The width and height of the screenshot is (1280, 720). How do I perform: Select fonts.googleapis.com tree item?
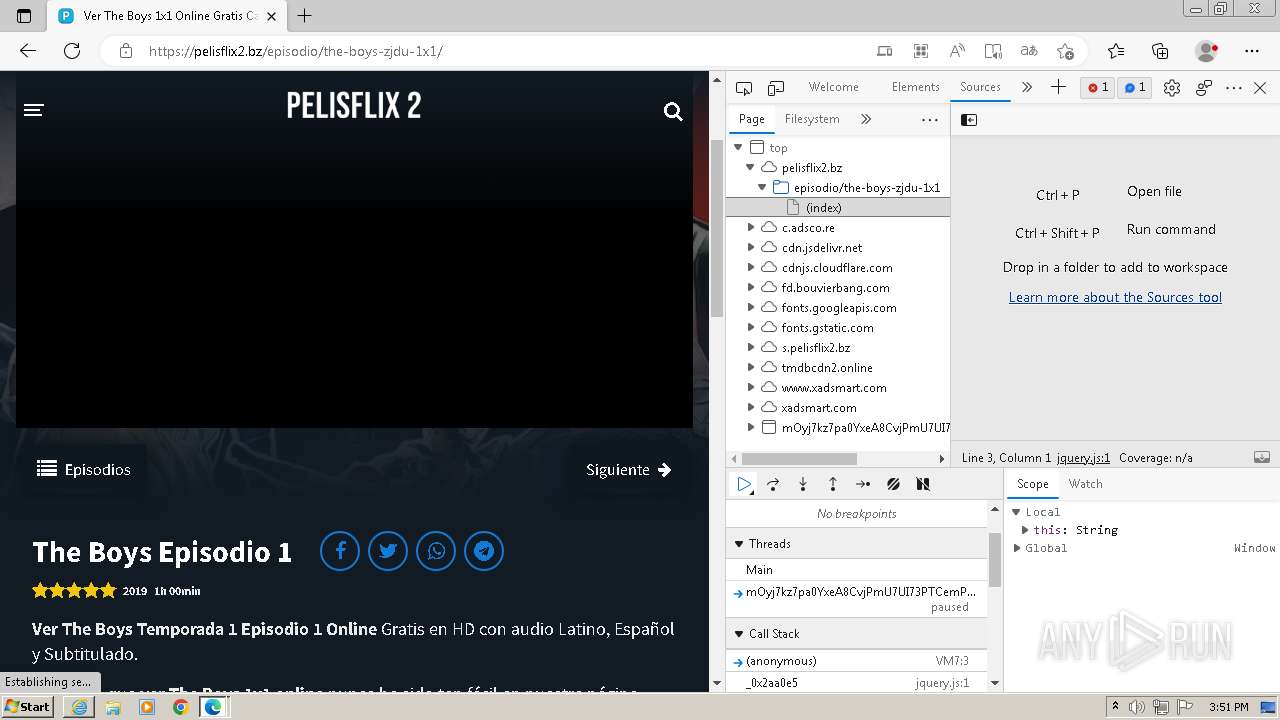tap(838, 307)
